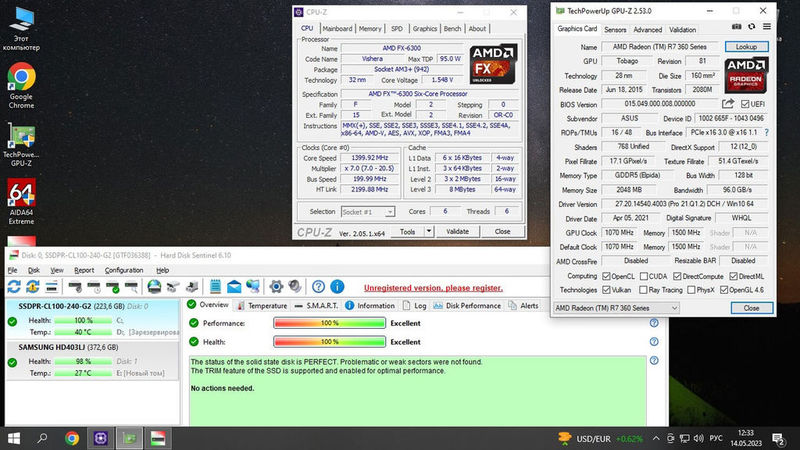Click the disk icon with magnifier in toolbar
800x450 pixels.
pos(131,287)
